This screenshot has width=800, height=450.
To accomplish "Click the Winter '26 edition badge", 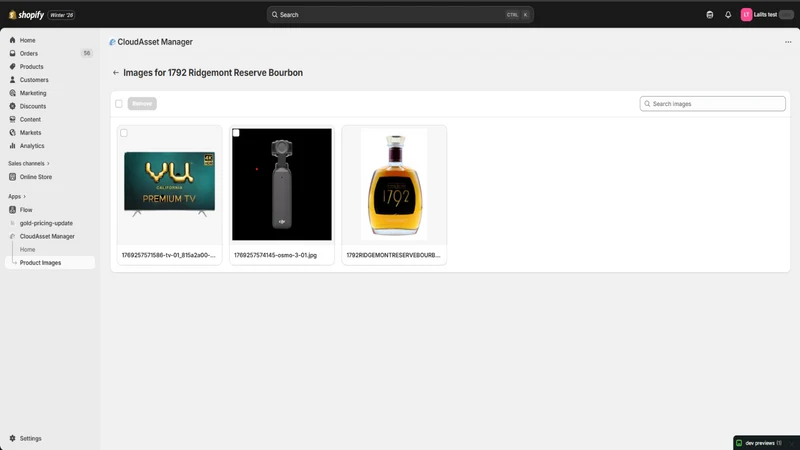I will pyautogui.click(x=62, y=15).
